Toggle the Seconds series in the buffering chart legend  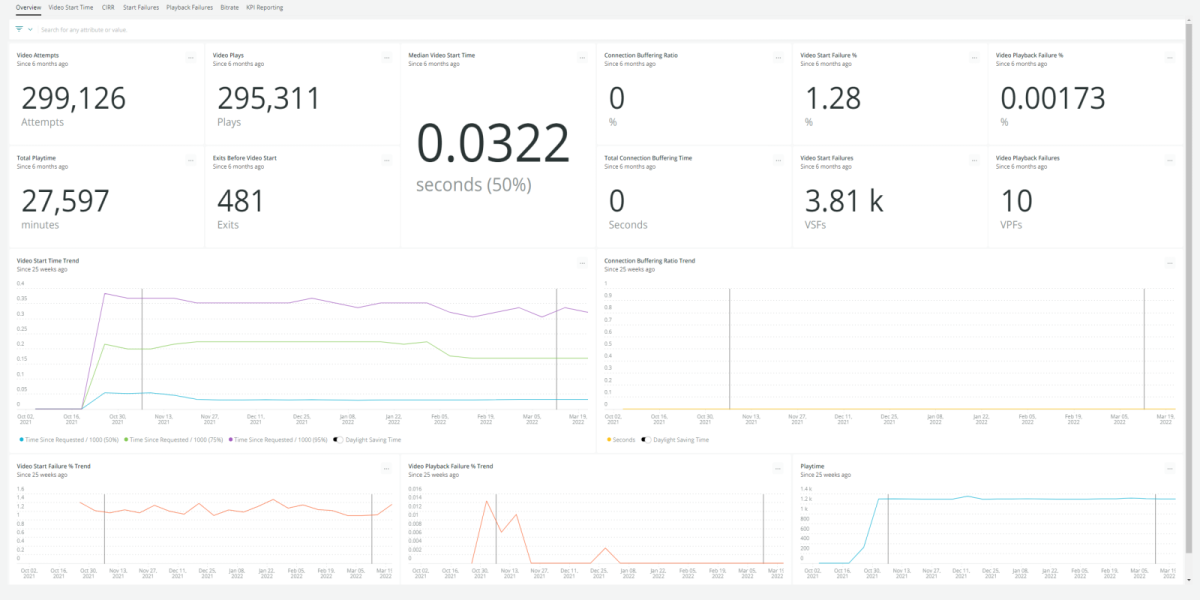pyautogui.click(x=622, y=439)
